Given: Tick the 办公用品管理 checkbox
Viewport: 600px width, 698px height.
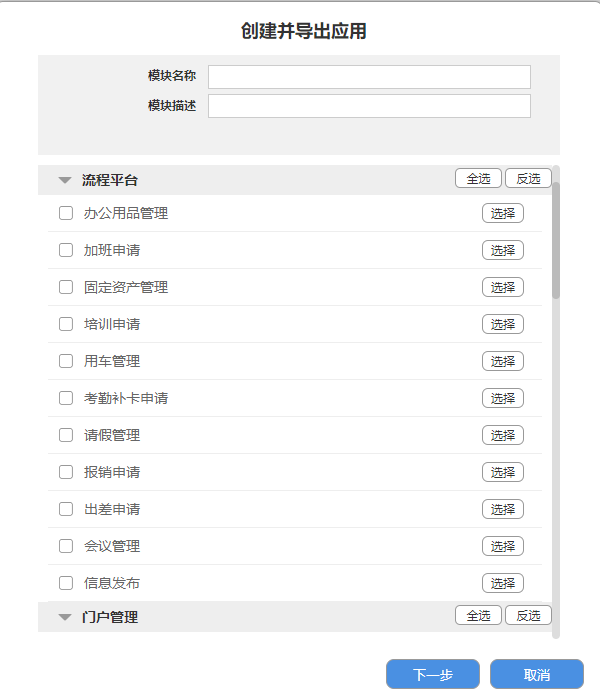Looking at the screenshot, I should coord(66,213).
